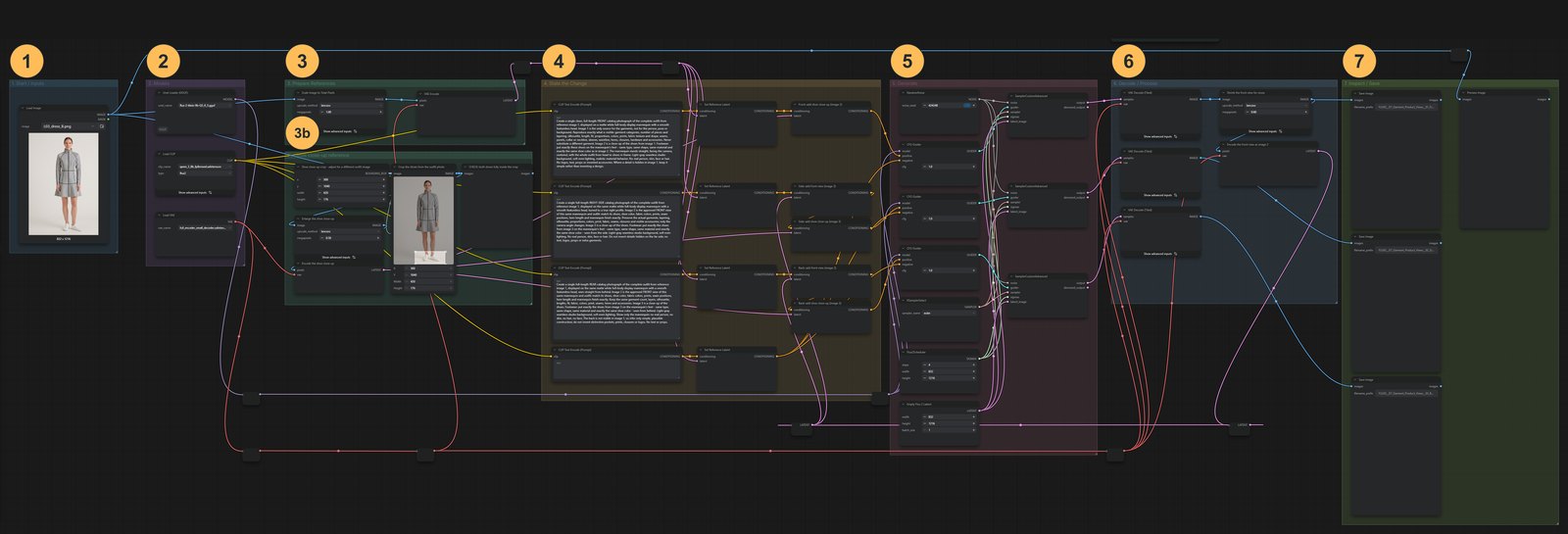Click cropped preview image in Crop the shoes node

pyautogui.click(x=423, y=220)
